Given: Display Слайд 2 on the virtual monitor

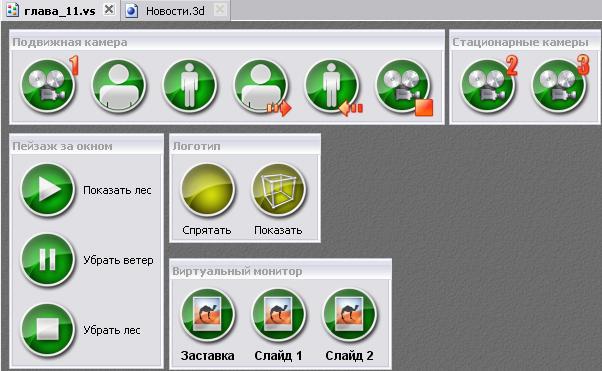Looking at the screenshot, I should 349,315.
